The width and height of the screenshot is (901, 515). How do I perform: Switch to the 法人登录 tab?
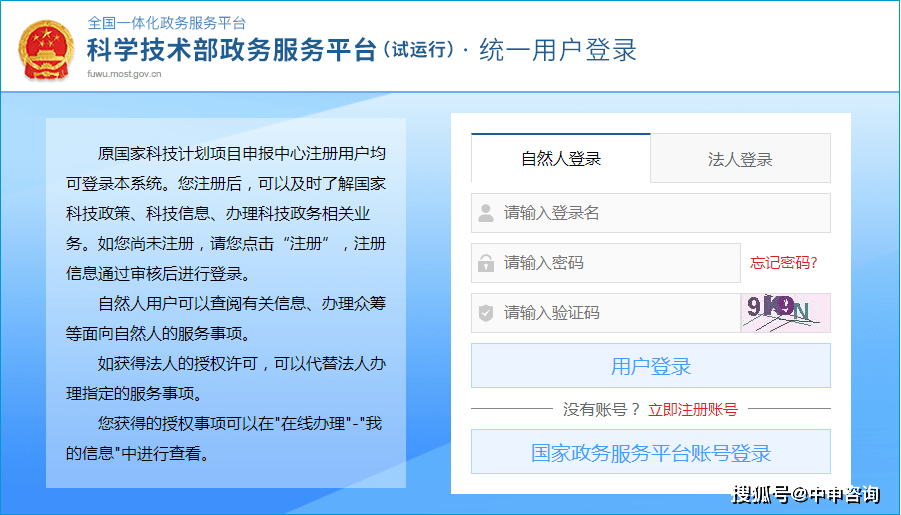coord(740,159)
